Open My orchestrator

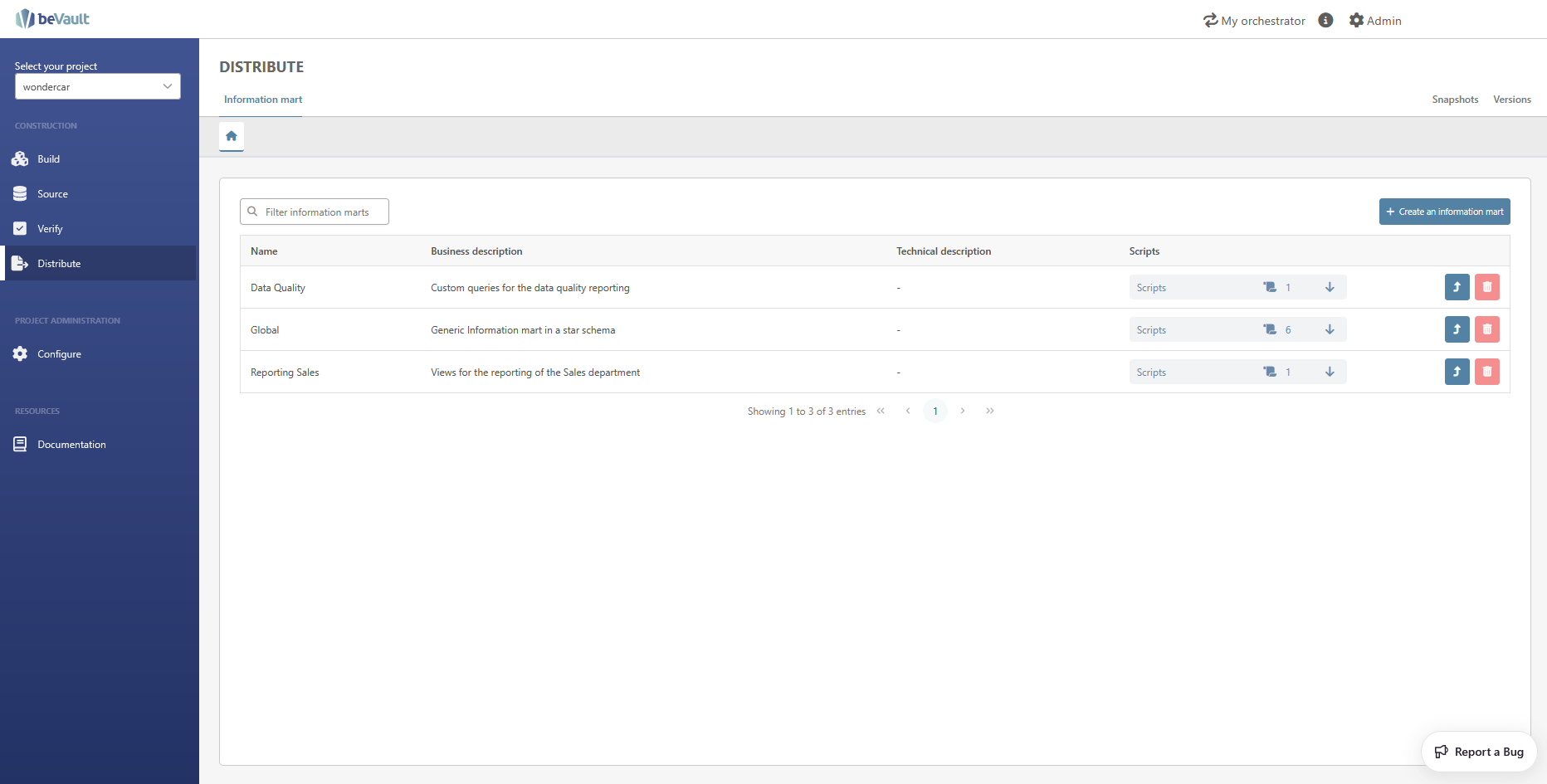tap(1254, 21)
